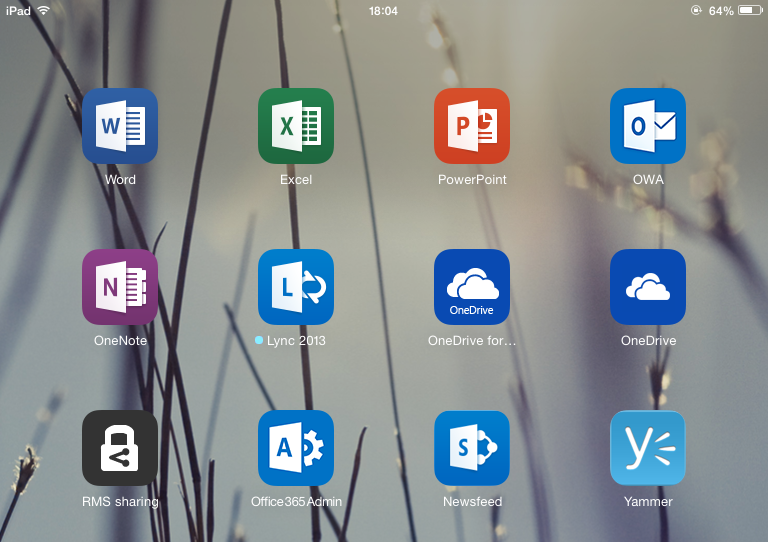This screenshot has width=768, height=542.
Task: Click the "PowerPoint" text label
Action: tap(472, 180)
